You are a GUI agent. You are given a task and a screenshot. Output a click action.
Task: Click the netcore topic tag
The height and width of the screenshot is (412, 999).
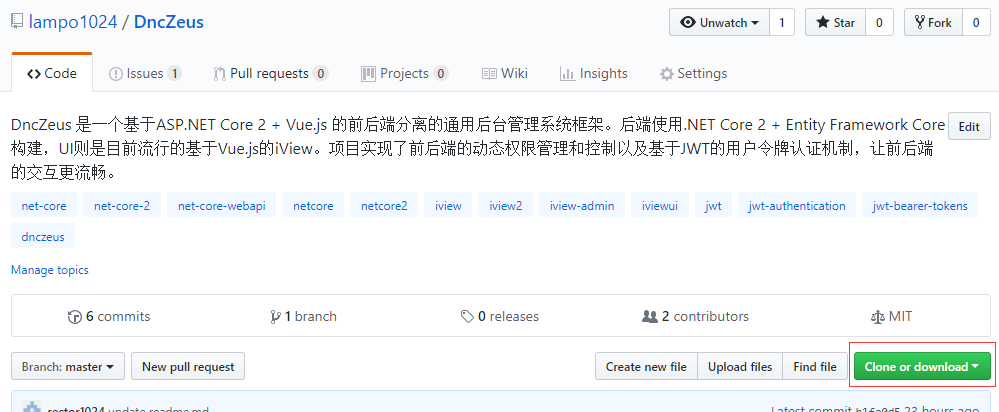click(313, 206)
